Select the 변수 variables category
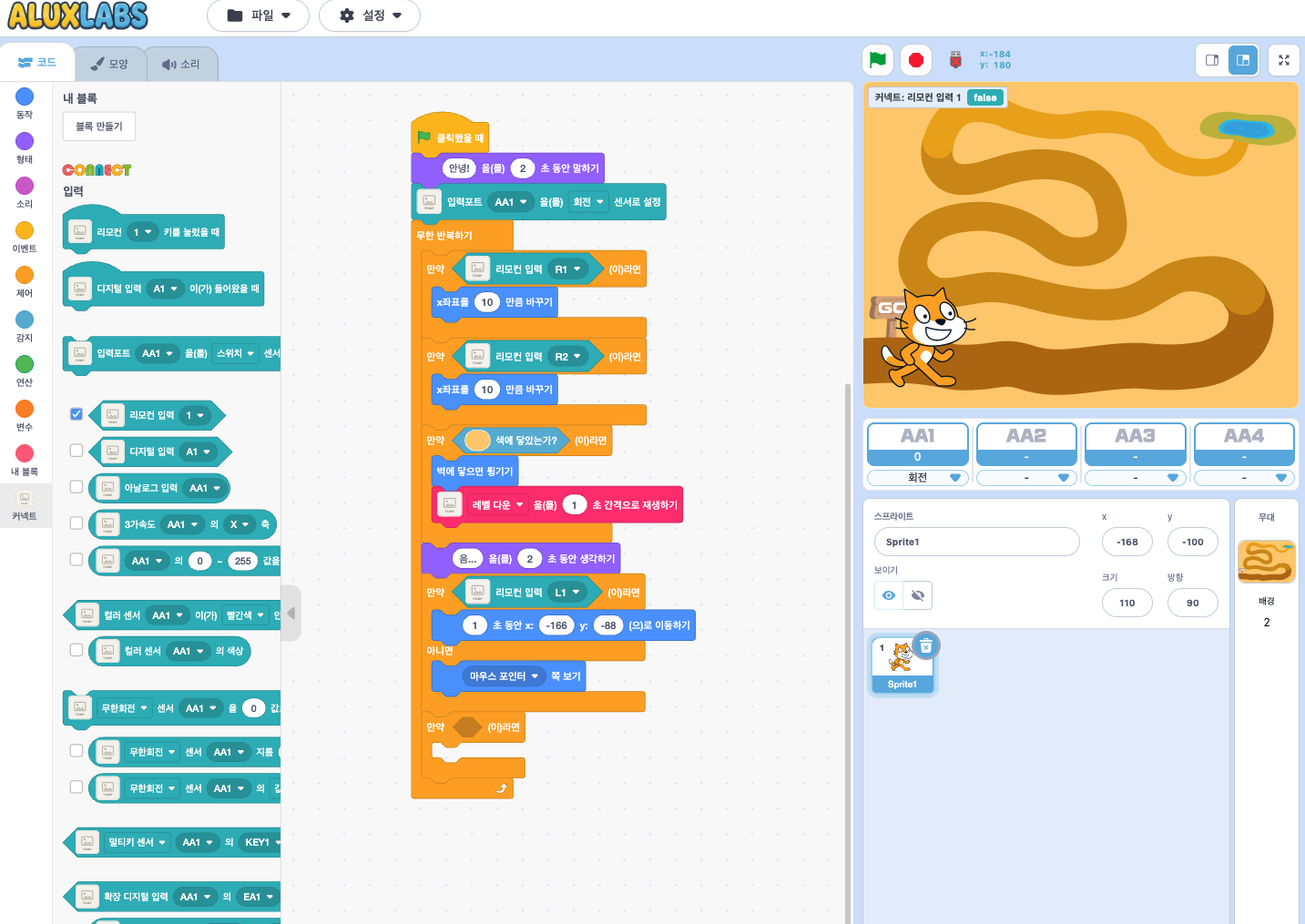This screenshot has width=1305, height=924. pyautogui.click(x=25, y=415)
